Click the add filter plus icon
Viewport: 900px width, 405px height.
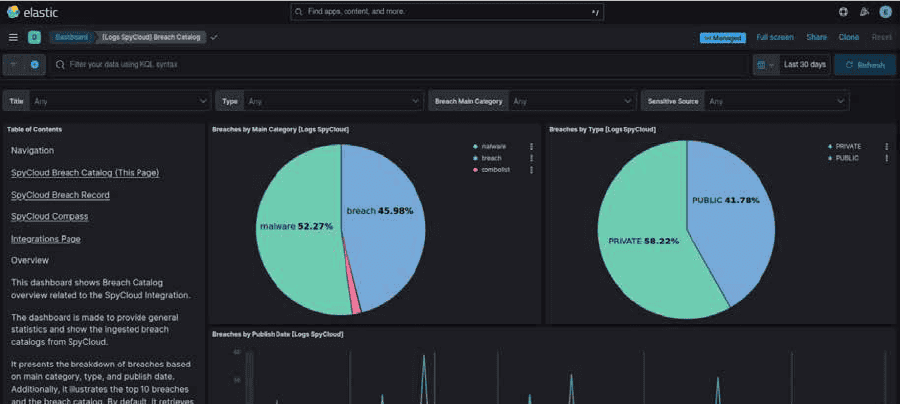click(x=35, y=64)
